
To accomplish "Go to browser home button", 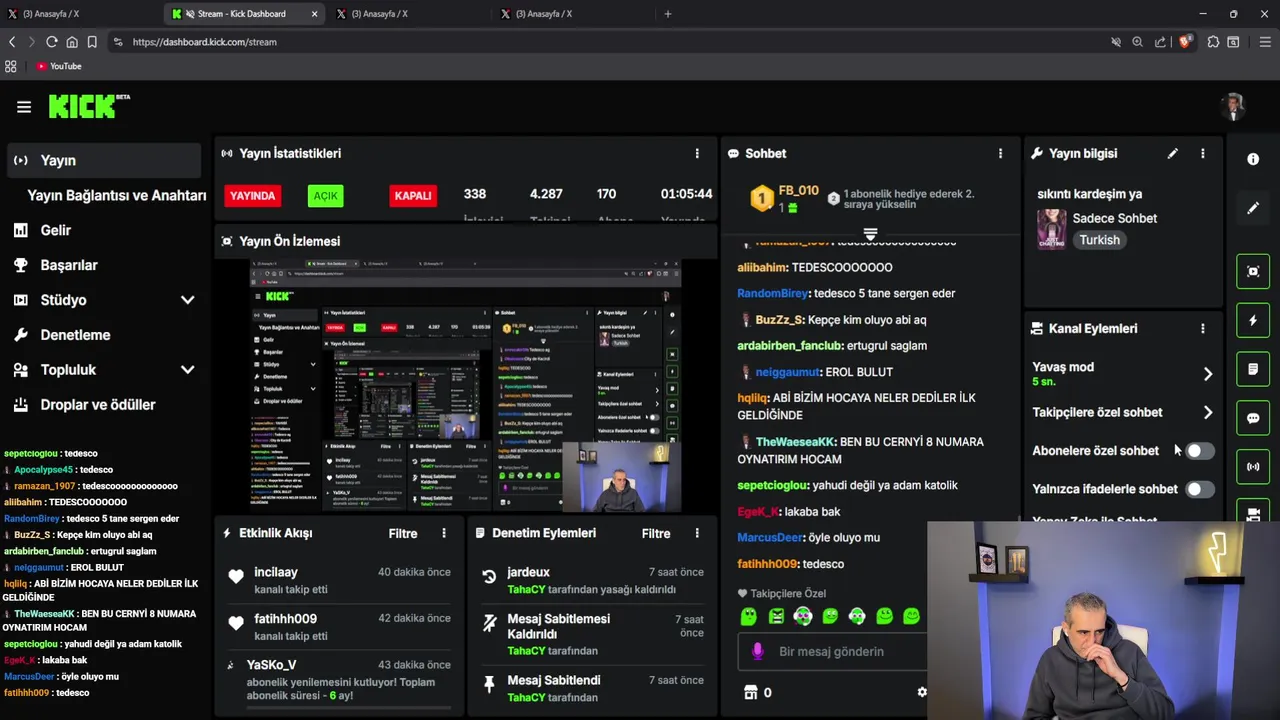I will (x=72, y=42).
